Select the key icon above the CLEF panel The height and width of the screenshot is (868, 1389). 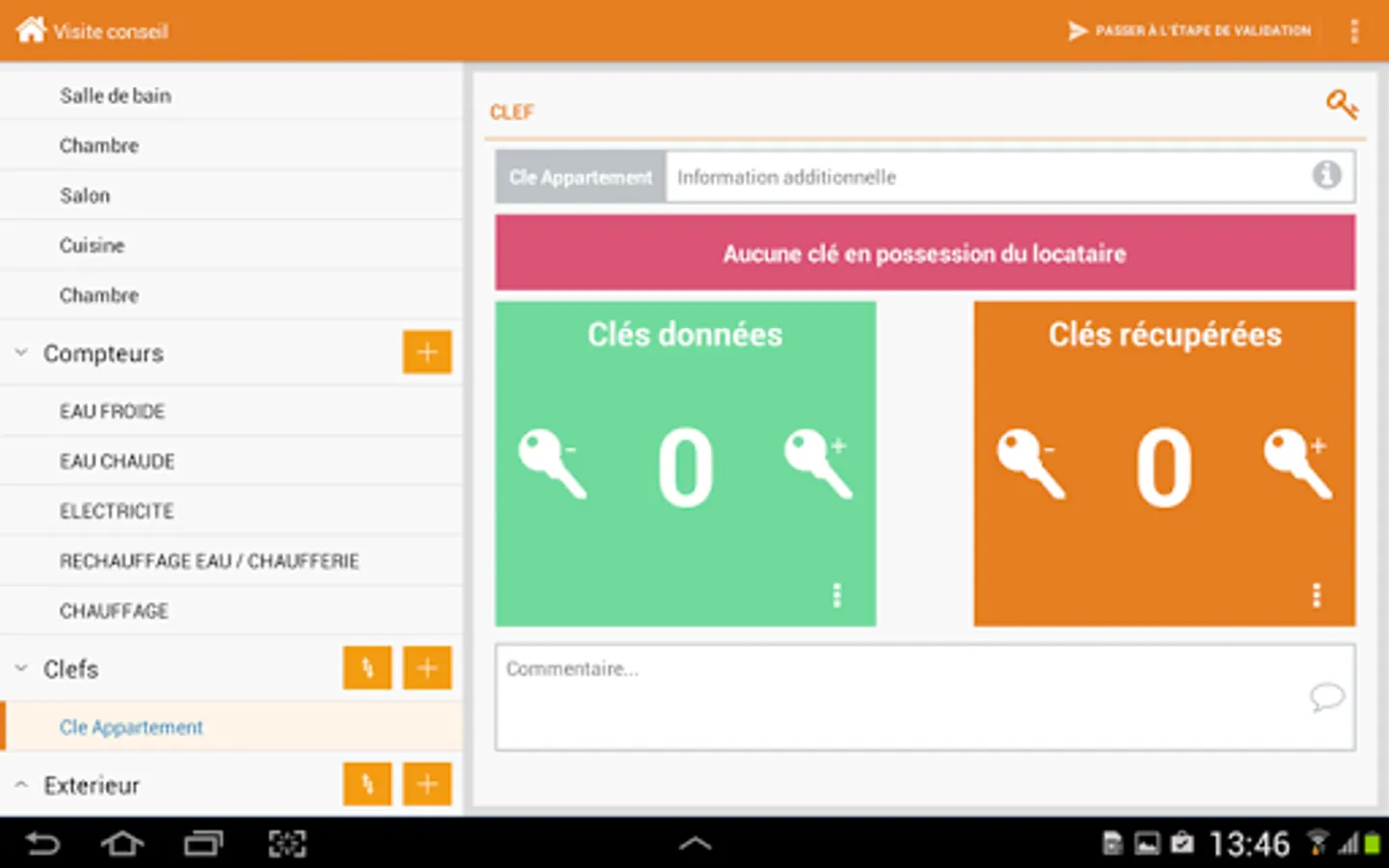[x=1343, y=106]
